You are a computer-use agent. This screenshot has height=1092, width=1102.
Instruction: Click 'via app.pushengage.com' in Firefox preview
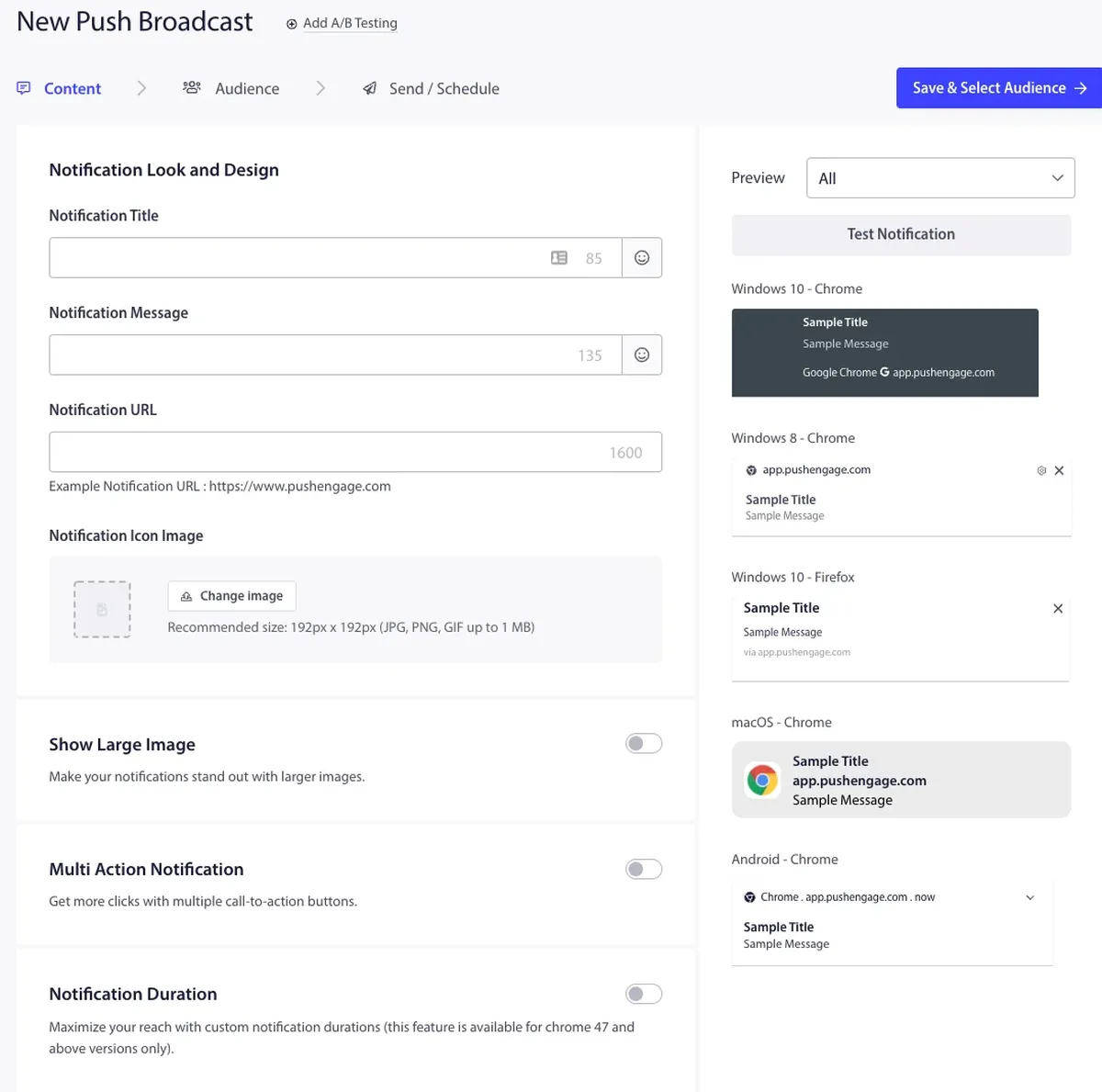pos(797,652)
